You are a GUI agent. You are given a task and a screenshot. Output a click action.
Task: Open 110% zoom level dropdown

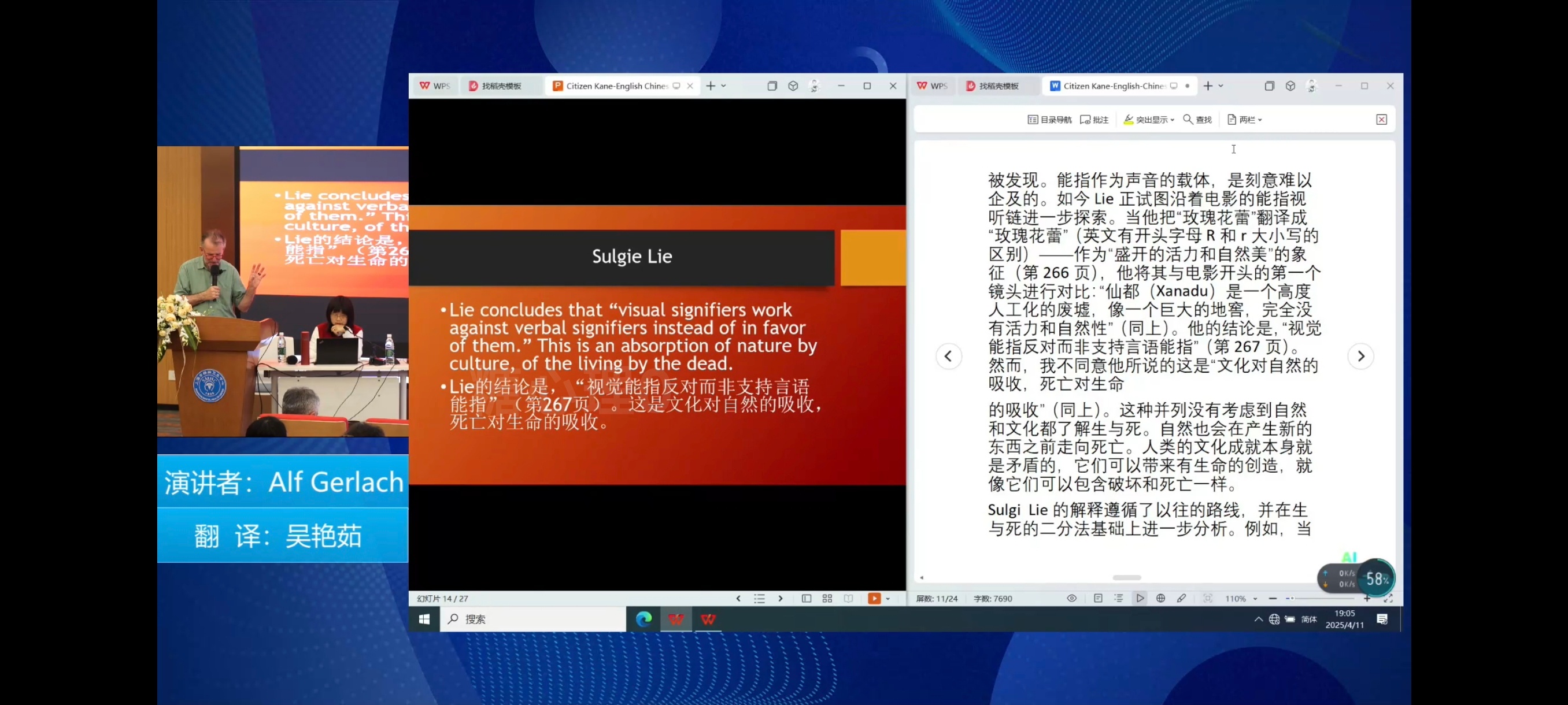coord(1241,599)
